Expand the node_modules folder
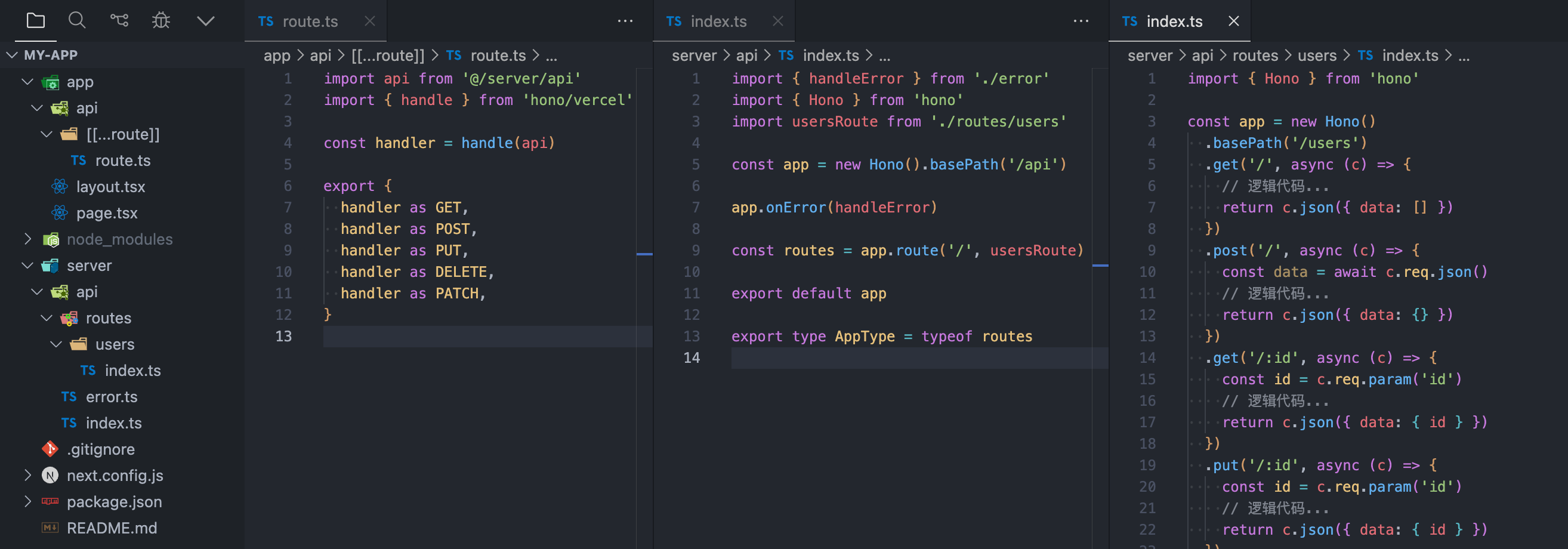Viewport: 1568px width, 549px height. coord(27,239)
